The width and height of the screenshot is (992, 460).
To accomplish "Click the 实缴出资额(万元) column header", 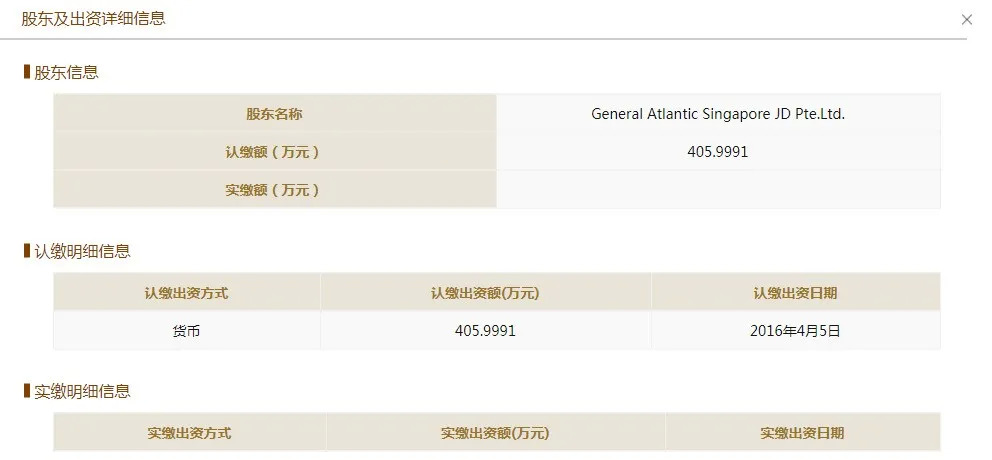I will pos(495,433).
